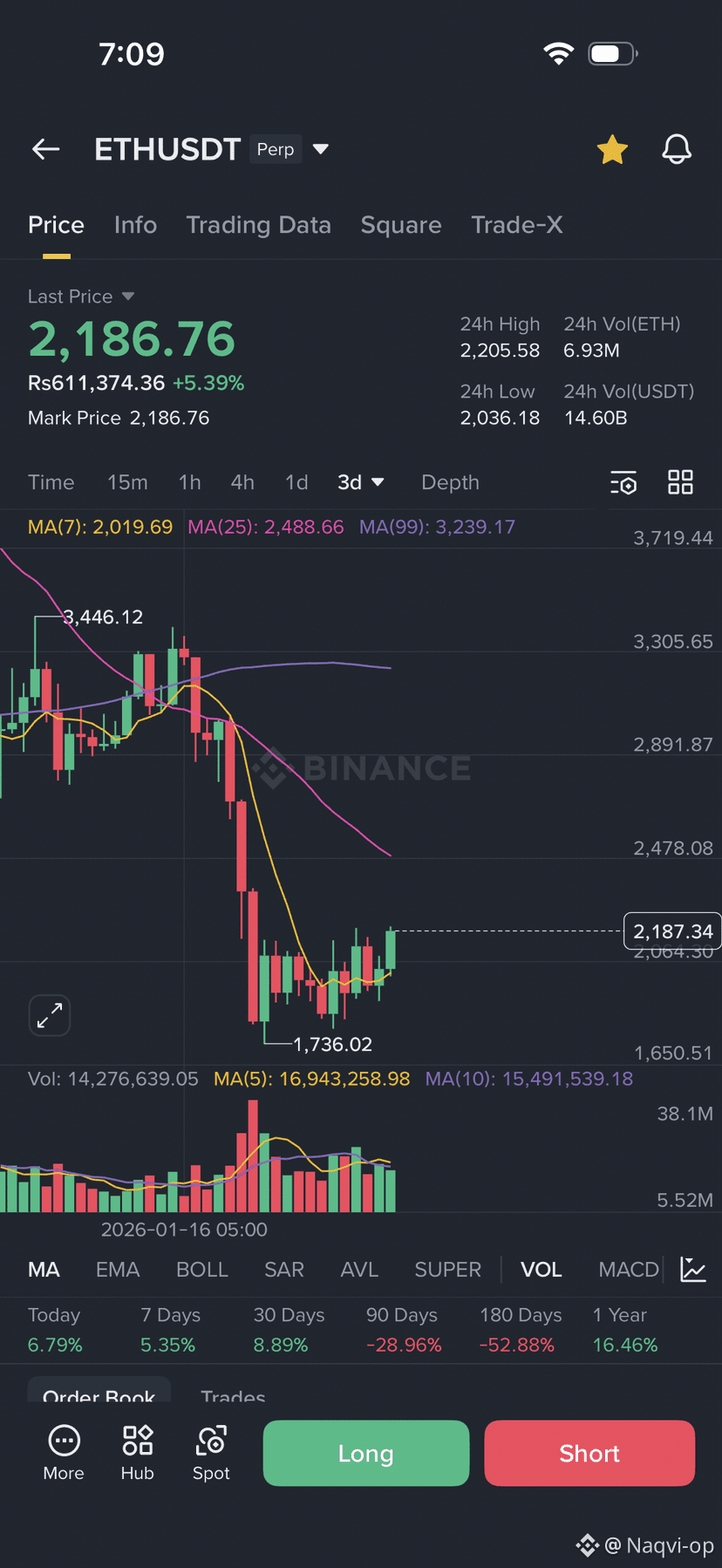Tap the red Short button
Screen dimensions: 722x1568
589,1453
